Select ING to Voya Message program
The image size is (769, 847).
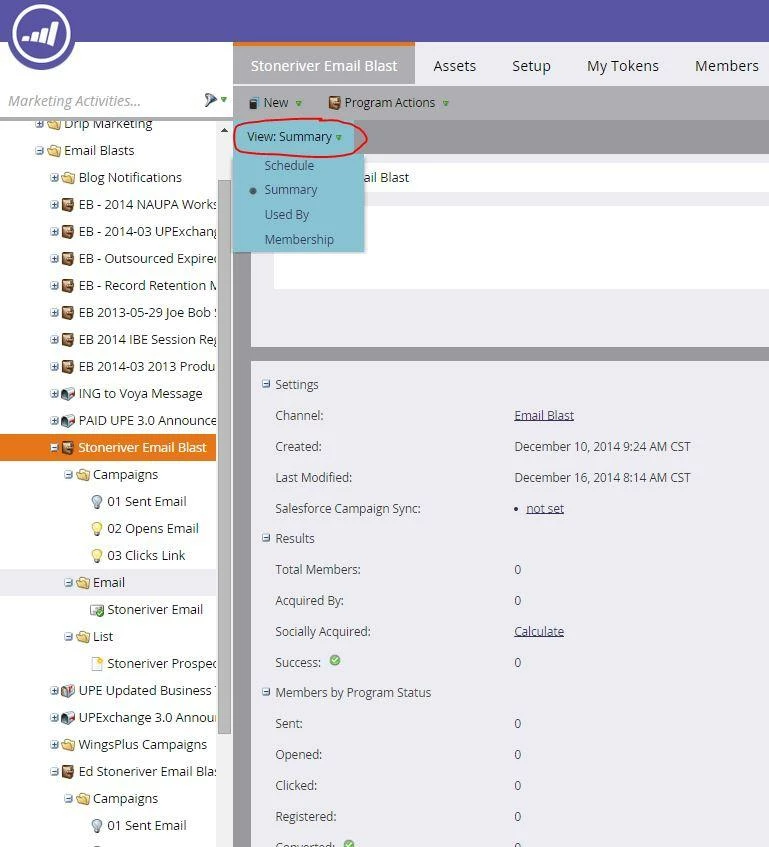140,394
